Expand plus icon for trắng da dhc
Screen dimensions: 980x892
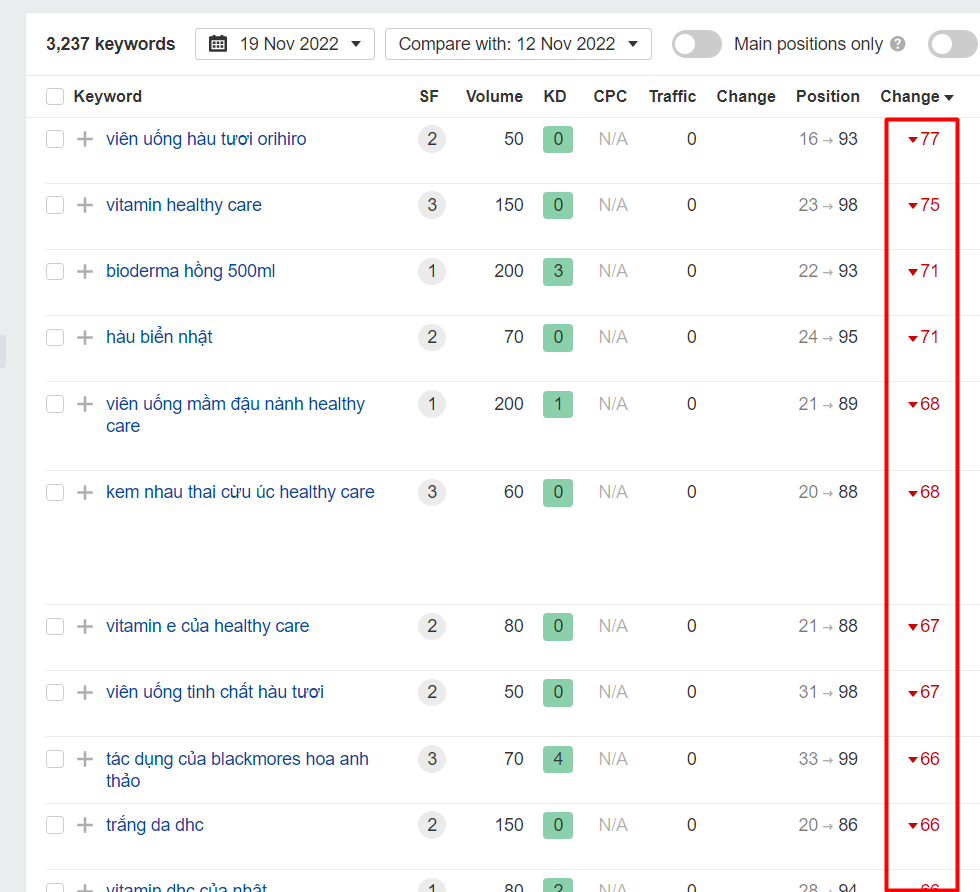(x=85, y=825)
